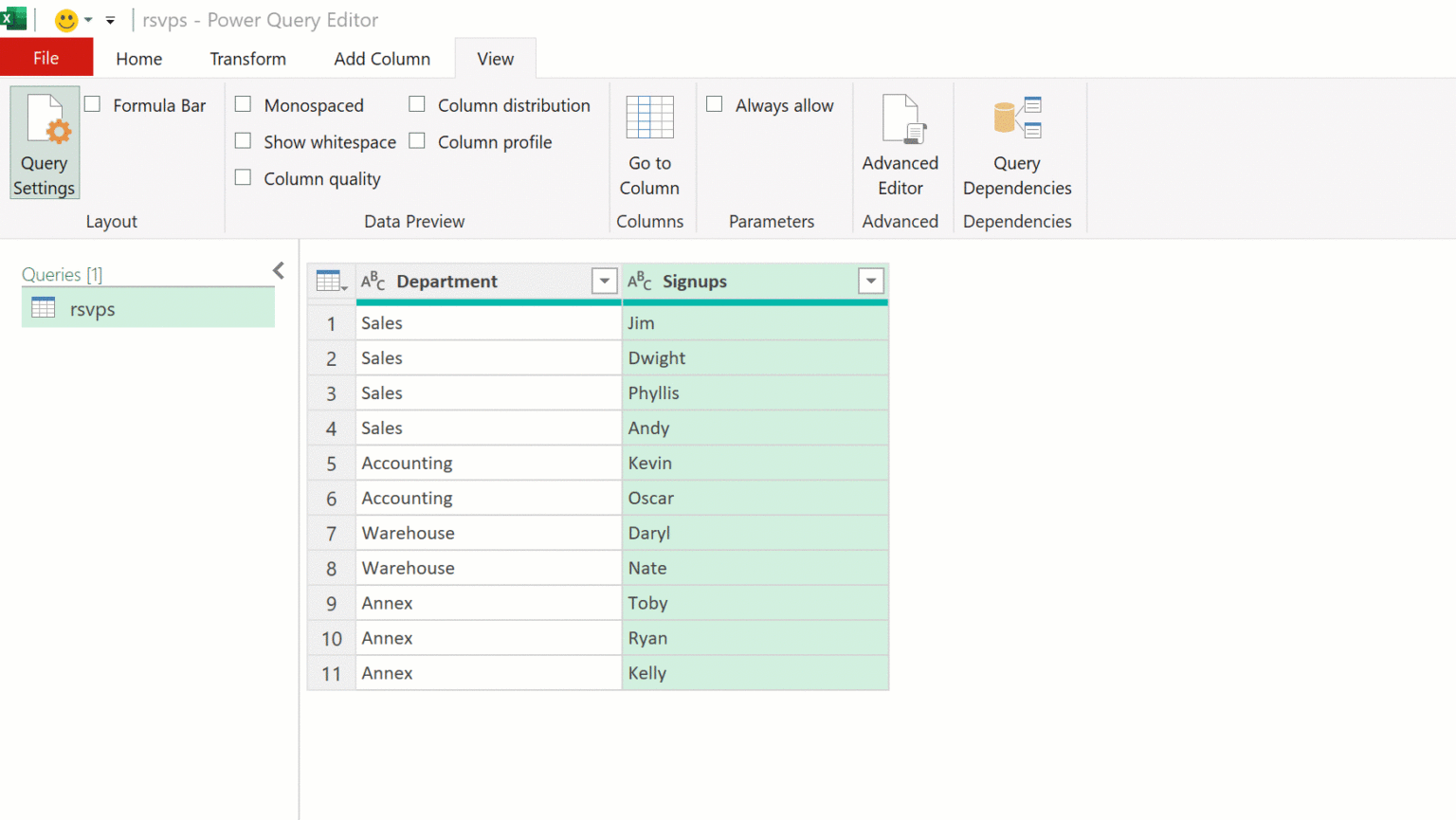Screen dimensions: 1456x820
Task: Collapse the Queries pane
Action: click(x=279, y=271)
